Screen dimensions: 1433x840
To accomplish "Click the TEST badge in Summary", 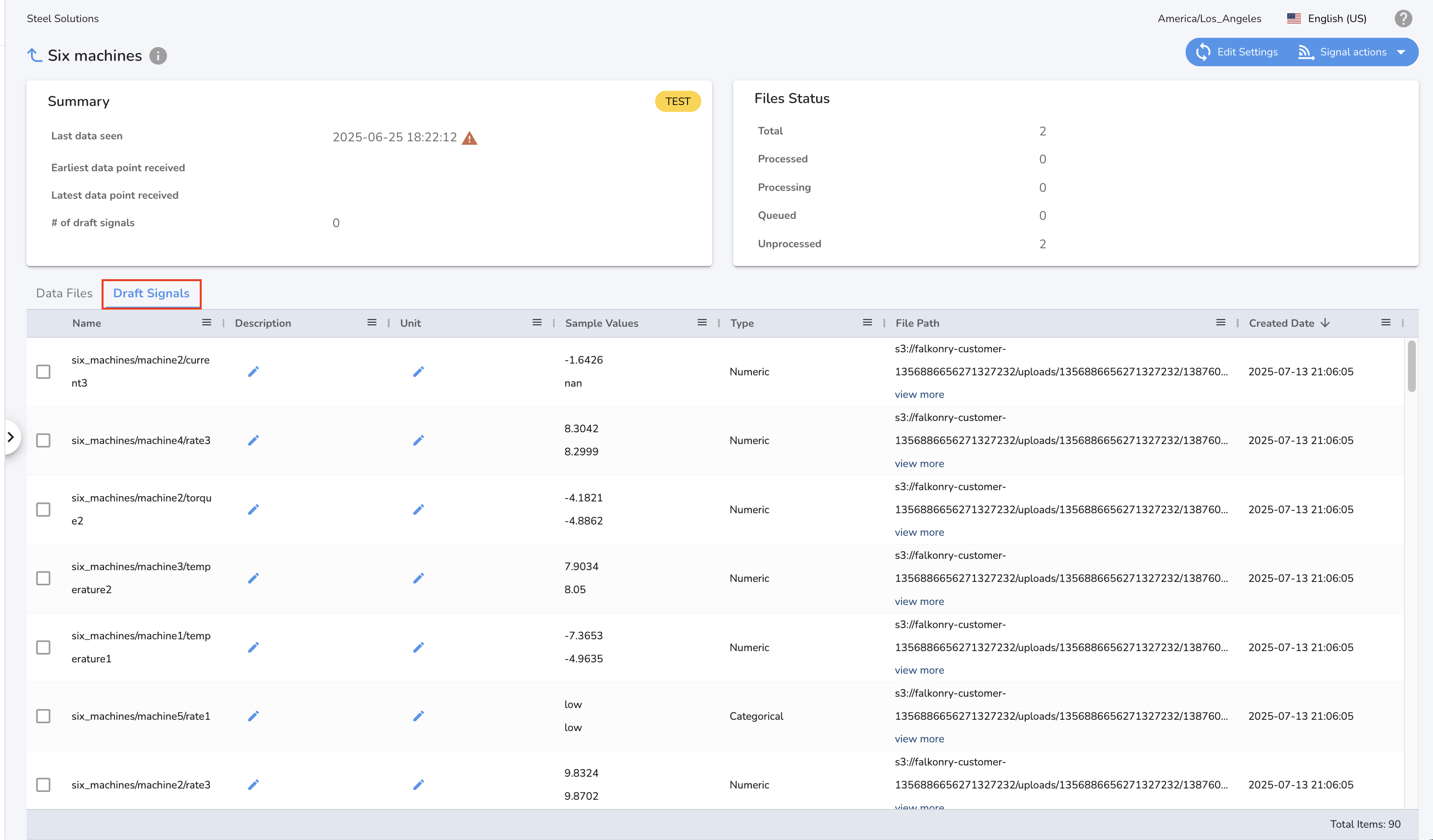I will pos(677,101).
